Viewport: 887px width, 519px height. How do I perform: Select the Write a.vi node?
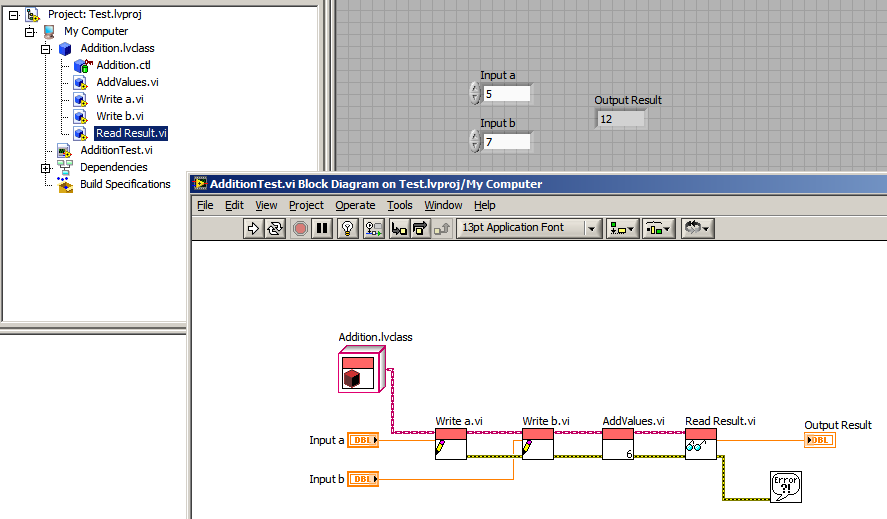pos(451,444)
